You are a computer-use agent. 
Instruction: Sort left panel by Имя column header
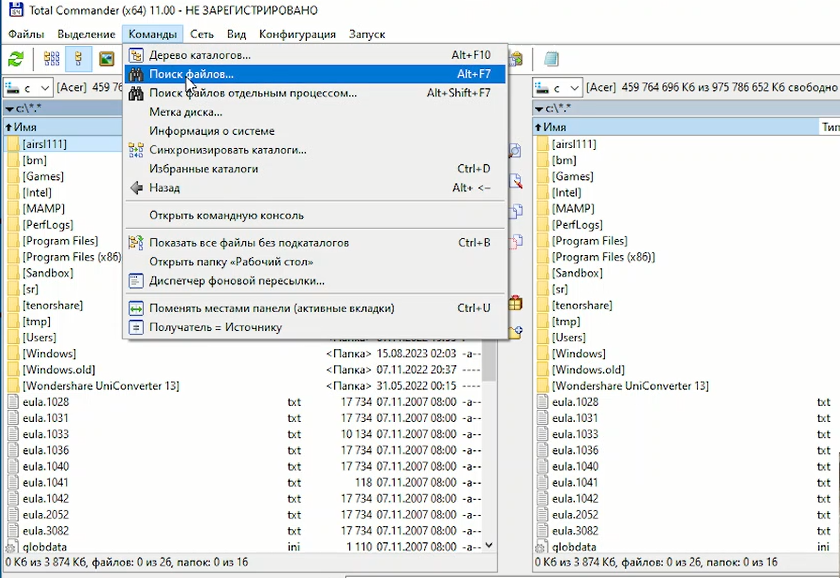(x=63, y=127)
